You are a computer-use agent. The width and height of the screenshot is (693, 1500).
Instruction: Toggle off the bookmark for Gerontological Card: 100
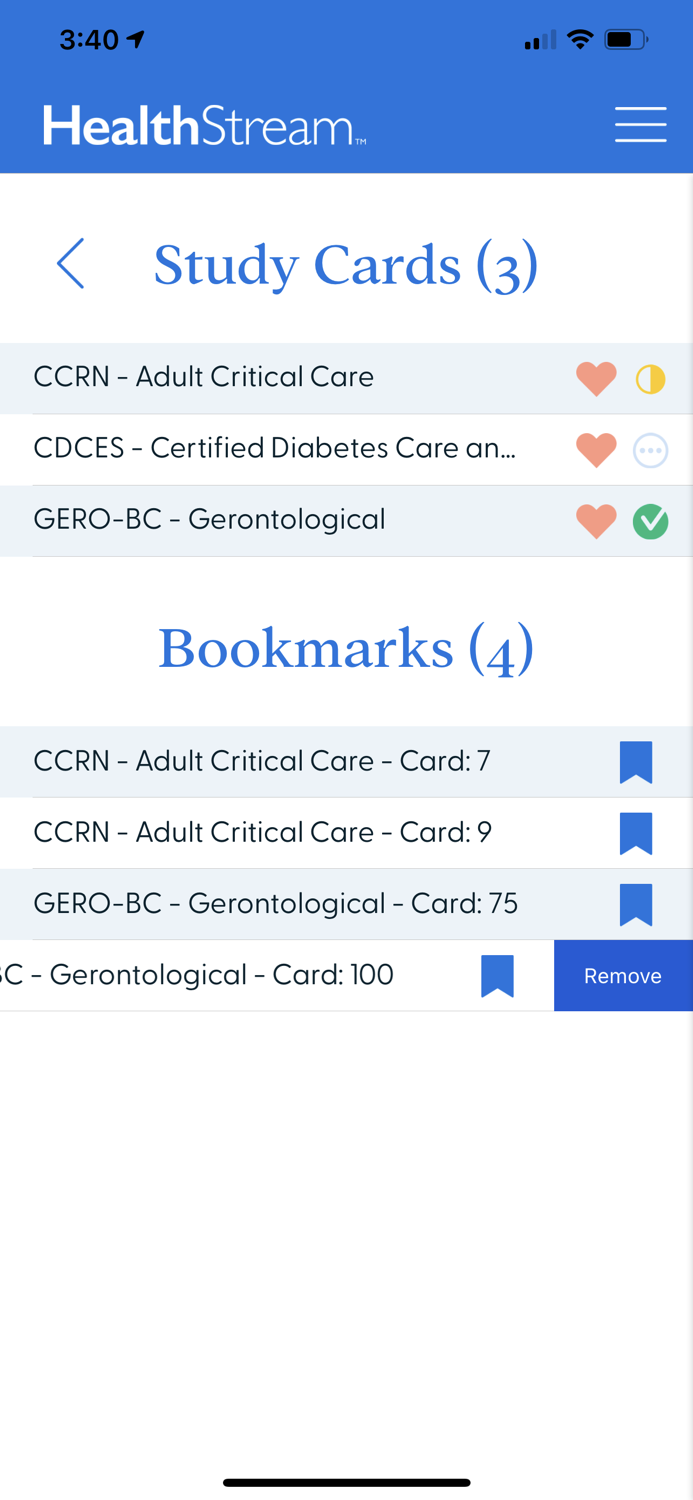[x=498, y=975]
